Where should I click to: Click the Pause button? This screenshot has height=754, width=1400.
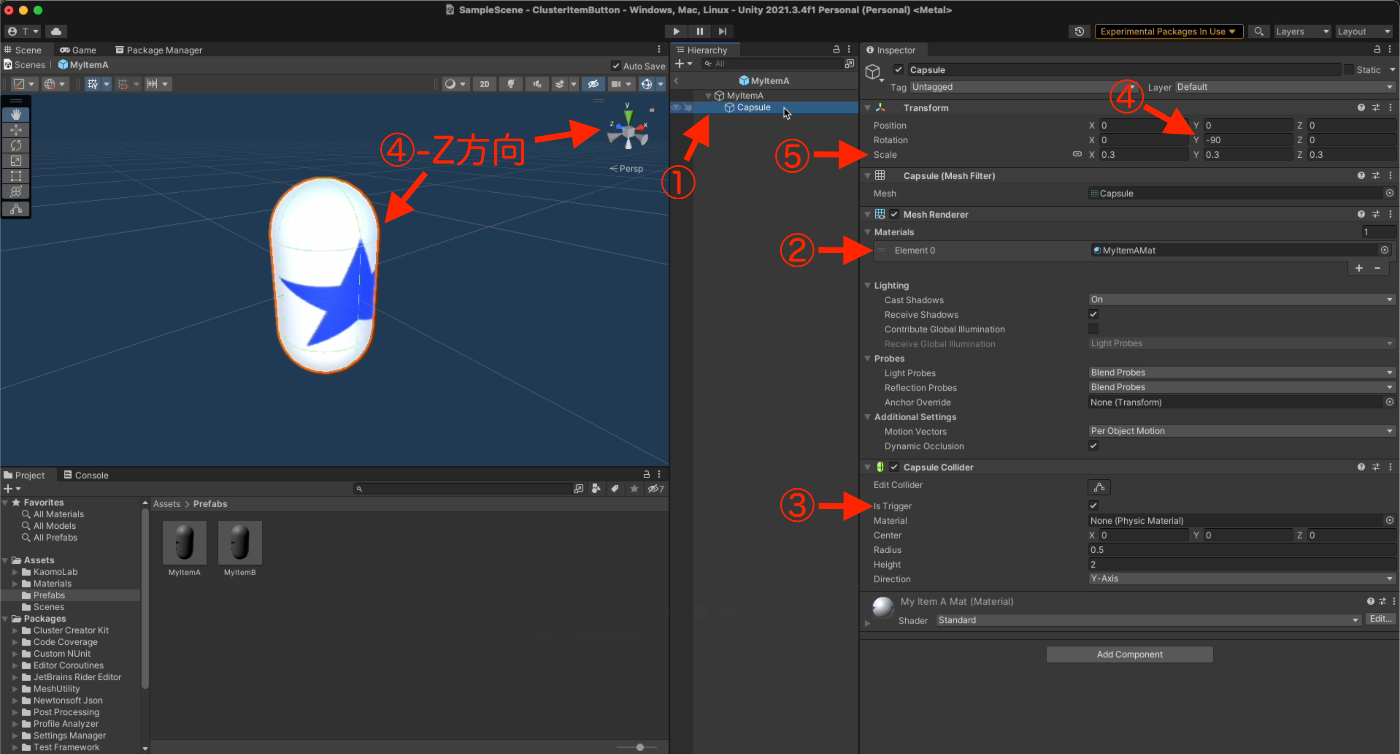[700, 32]
